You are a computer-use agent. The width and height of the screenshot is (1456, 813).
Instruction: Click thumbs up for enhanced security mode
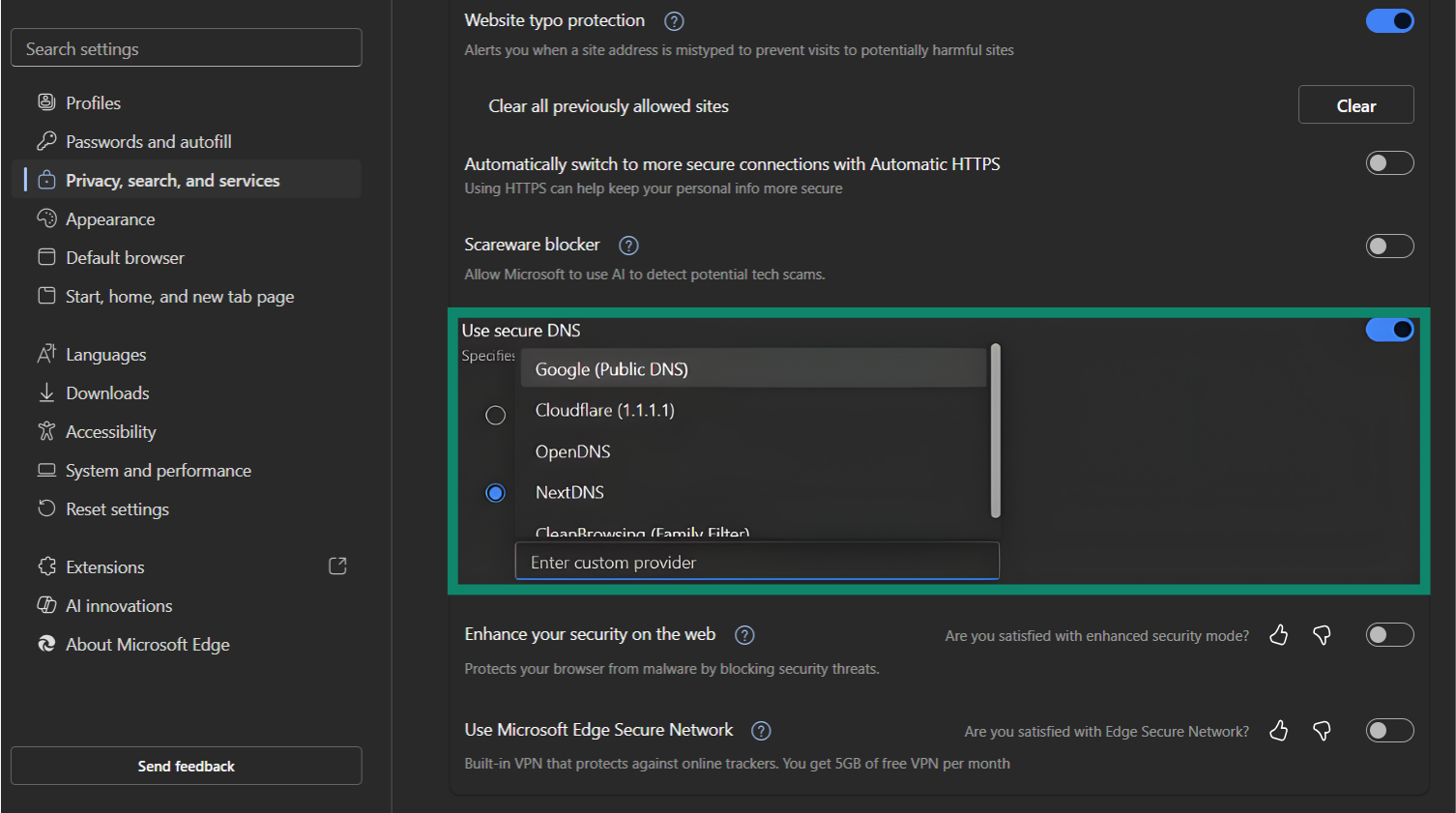click(1278, 635)
